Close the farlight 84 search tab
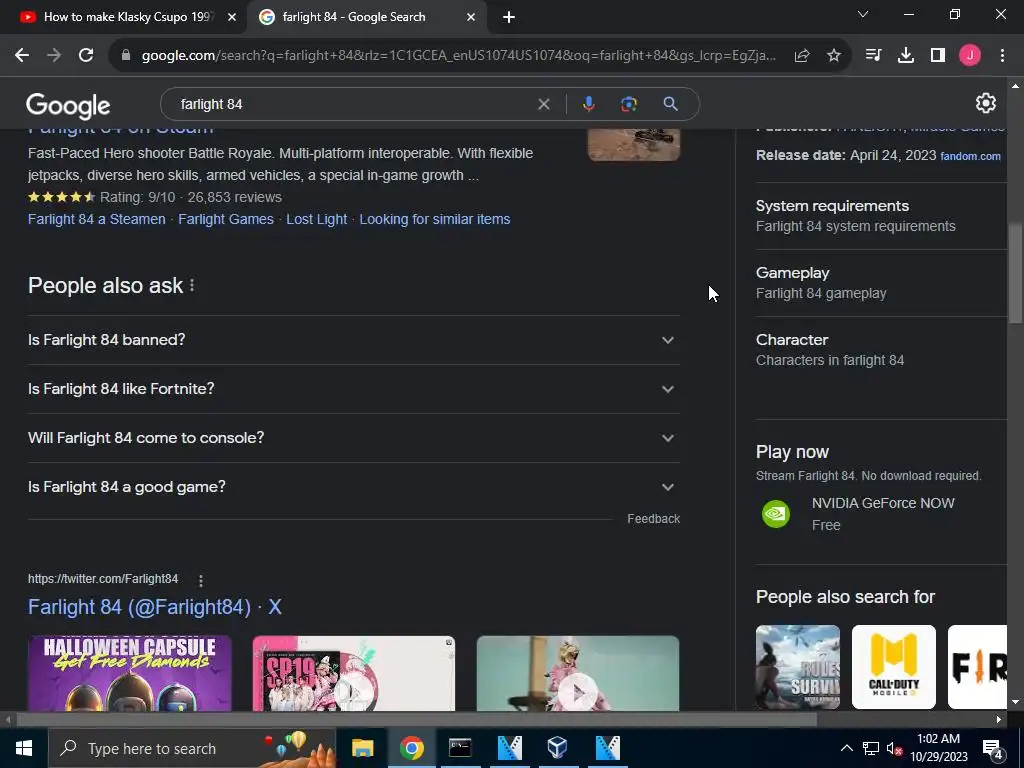 471,18
